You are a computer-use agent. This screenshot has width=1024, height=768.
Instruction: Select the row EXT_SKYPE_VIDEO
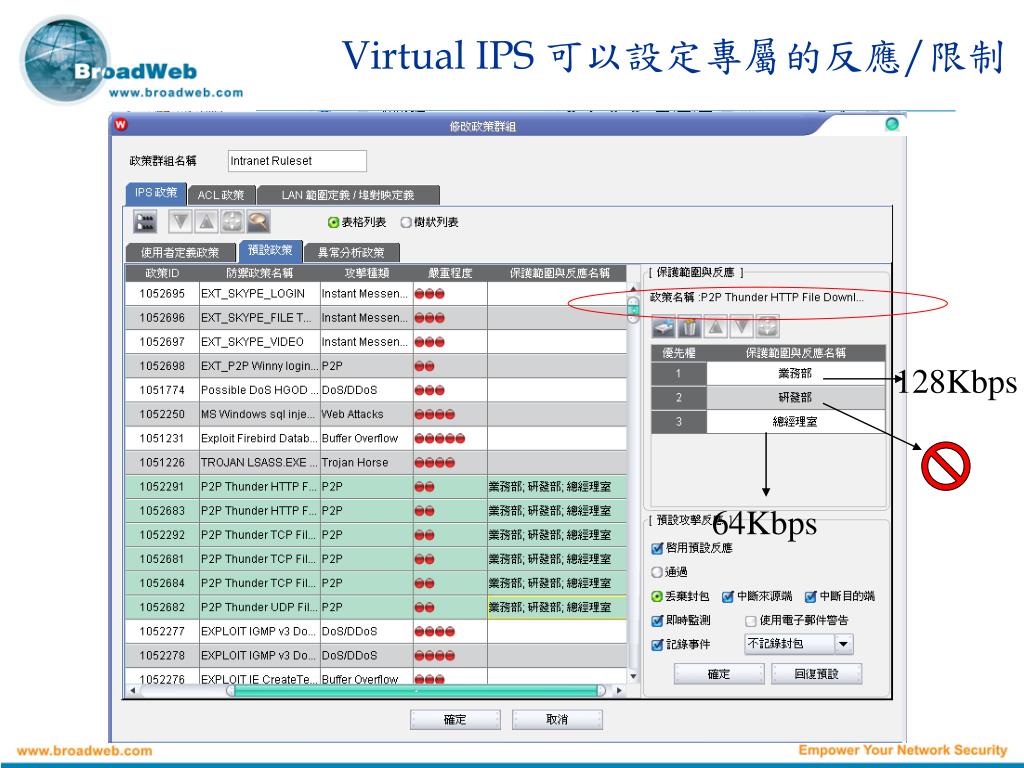tap(376, 342)
